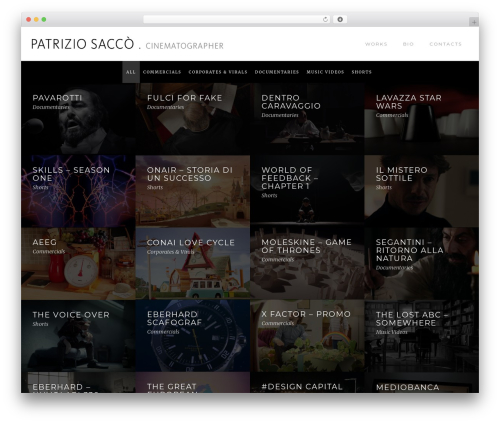Viewport: 500px width, 423px height.
Task: Open the Works menu item
Action: [x=376, y=44]
